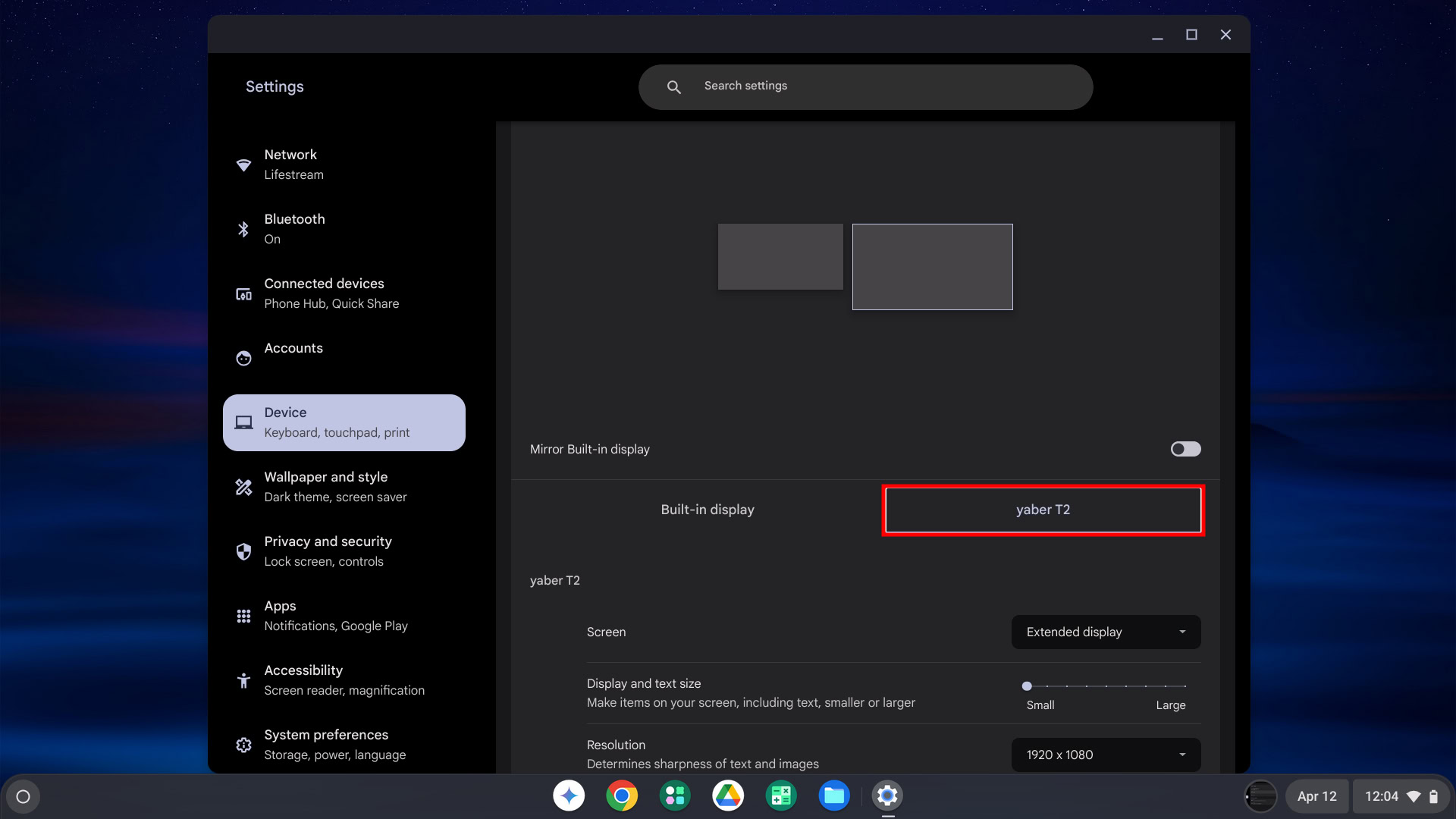The image size is (1456, 819).
Task: Open the Resolution 1920 x 1080 dropdown
Action: [x=1106, y=755]
